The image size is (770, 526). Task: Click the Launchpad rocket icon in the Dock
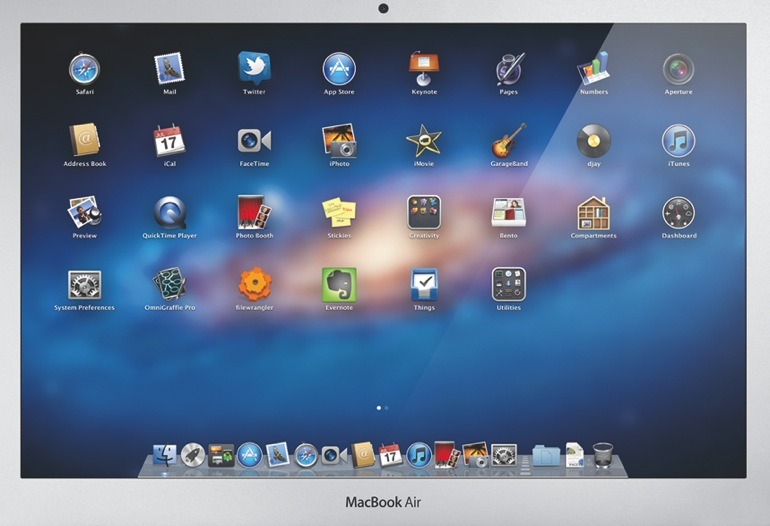tap(192, 455)
